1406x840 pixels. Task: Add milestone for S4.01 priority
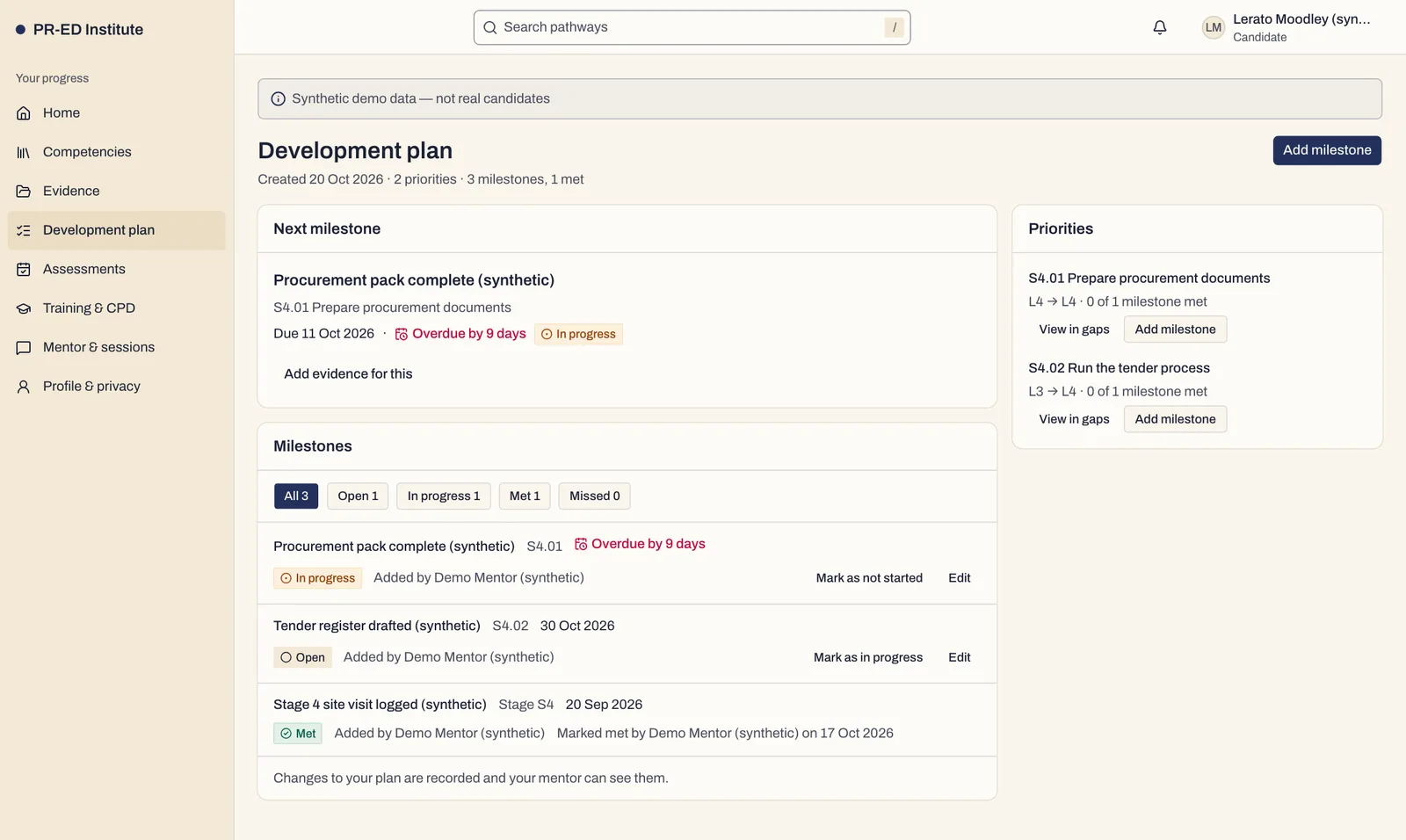tap(1175, 329)
